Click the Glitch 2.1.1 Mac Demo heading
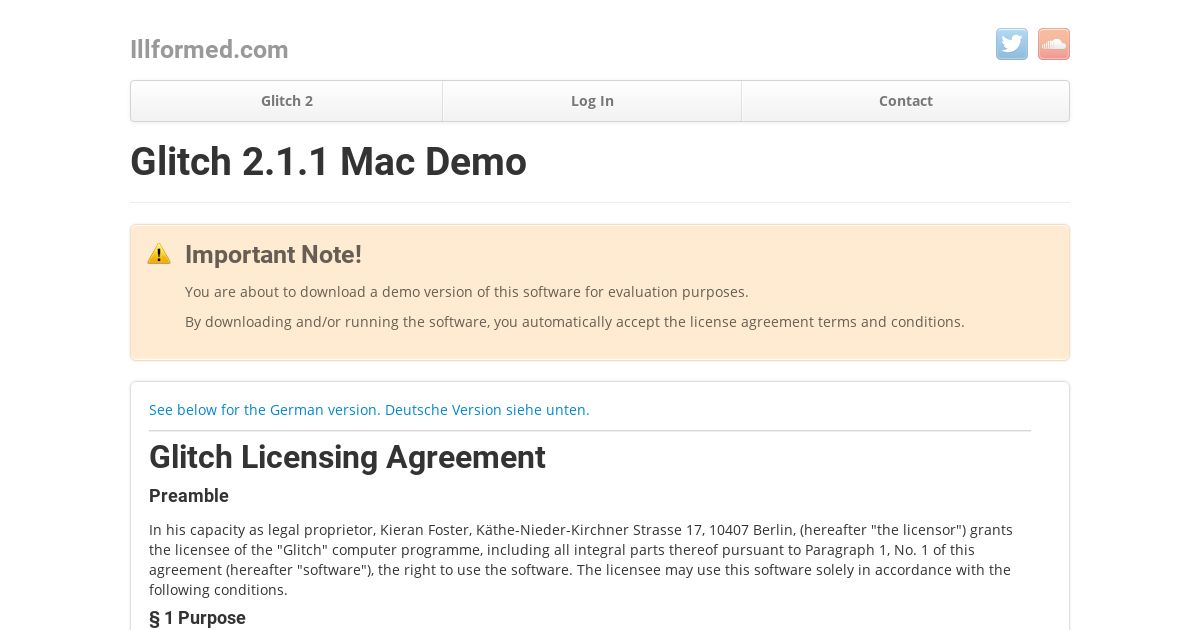Viewport: 1200px width, 630px height. click(x=328, y=162)
